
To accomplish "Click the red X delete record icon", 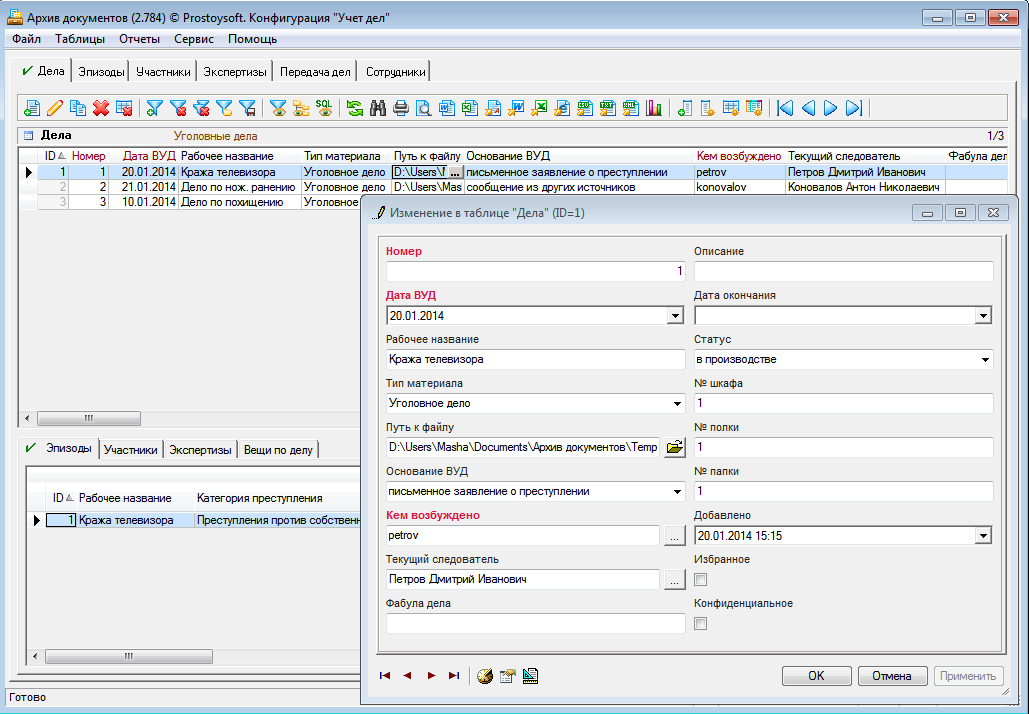I will 101,108.
